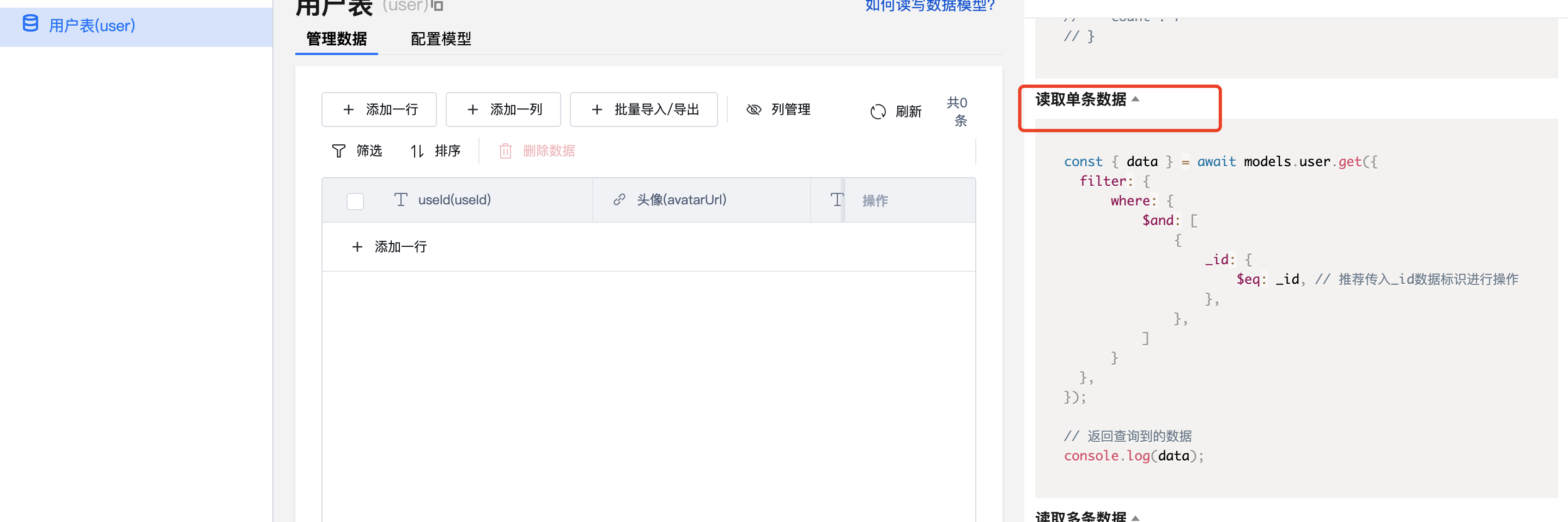Open the 如何读写数据模型? help link
The height and width of the screenshot is (522, 1568).
pyautogui.click(x=930, y=5)
